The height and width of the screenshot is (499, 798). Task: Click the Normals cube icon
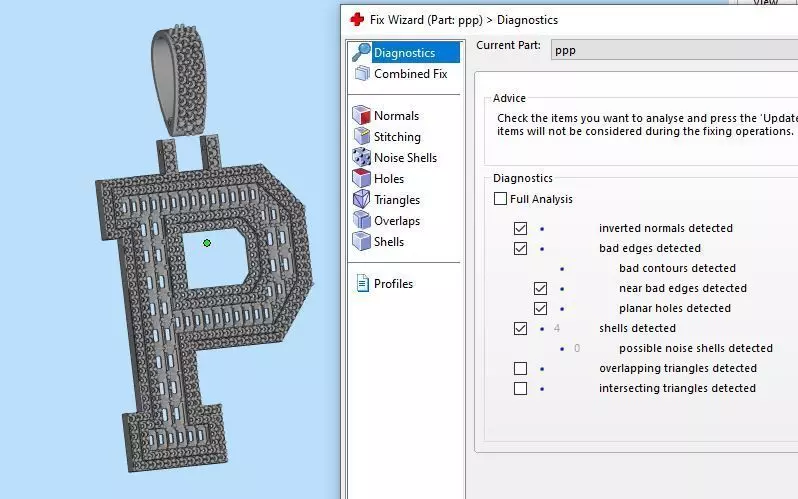361,116
